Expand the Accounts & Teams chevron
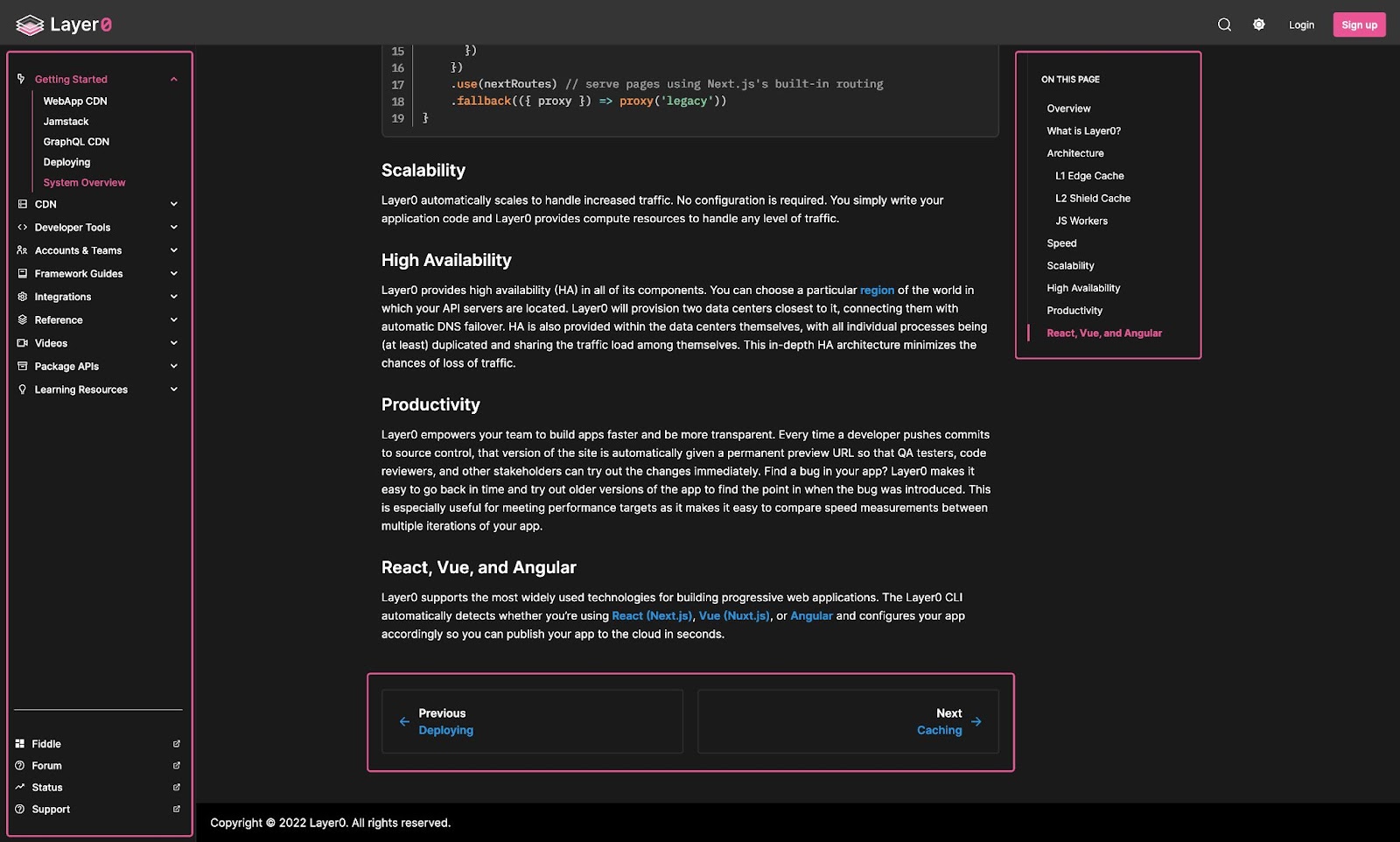Image resolution: width=1400 pixels, height=842 pixels. [x=174, y=250]
